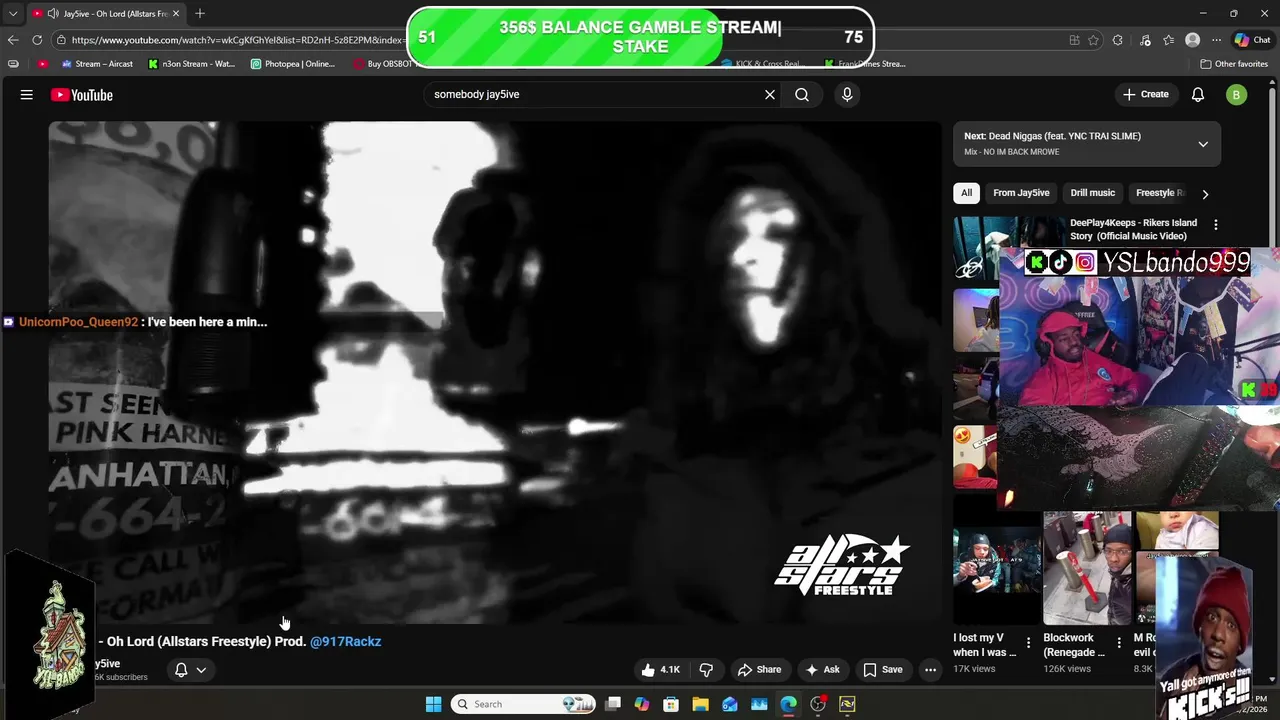Like the video (4.1K)
The image size is (1280, 720).
pyautogui.click(x=661, y=670)
